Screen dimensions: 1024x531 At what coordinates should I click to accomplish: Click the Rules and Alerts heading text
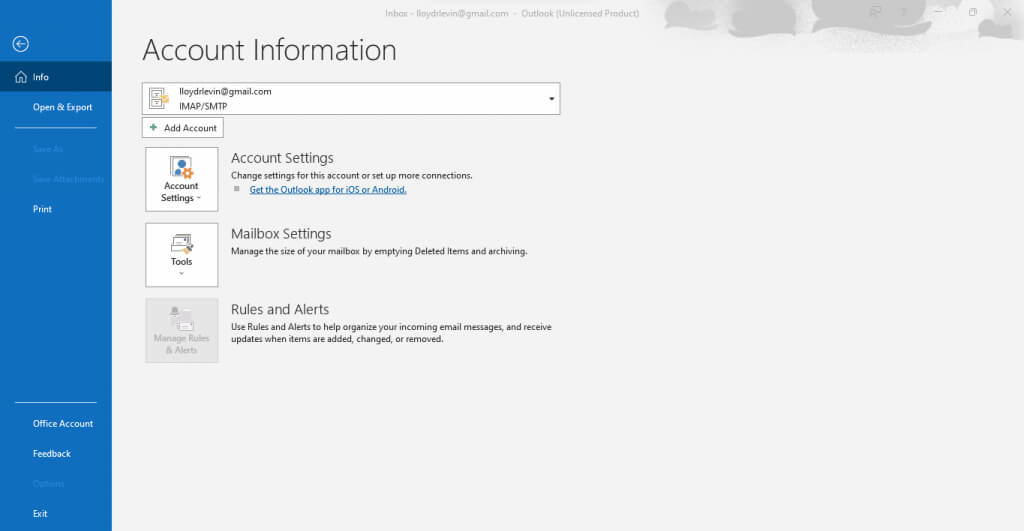pos(280,310)
